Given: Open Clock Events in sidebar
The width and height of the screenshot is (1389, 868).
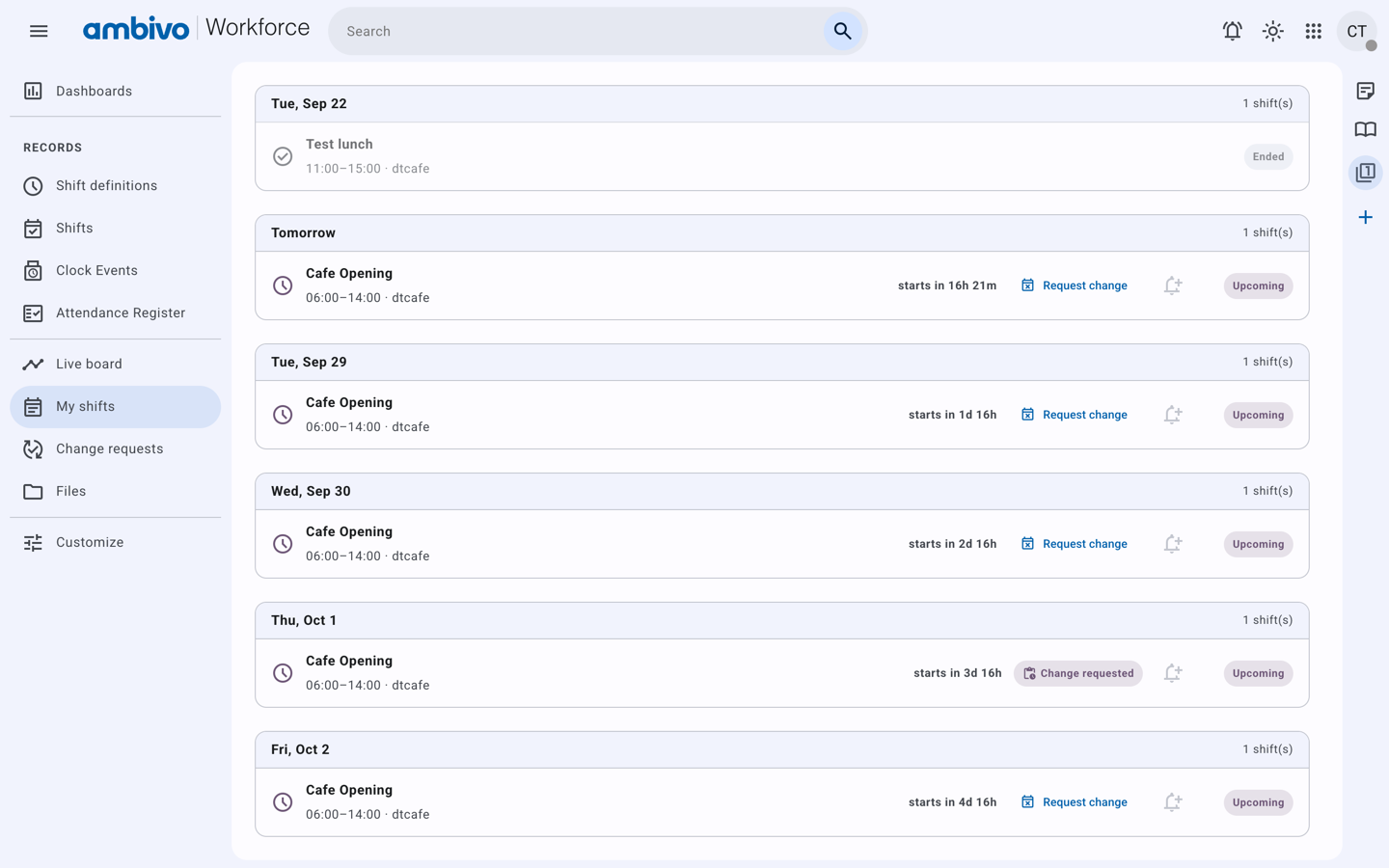Looking at the screenshot, I should [x=115, y=270].
